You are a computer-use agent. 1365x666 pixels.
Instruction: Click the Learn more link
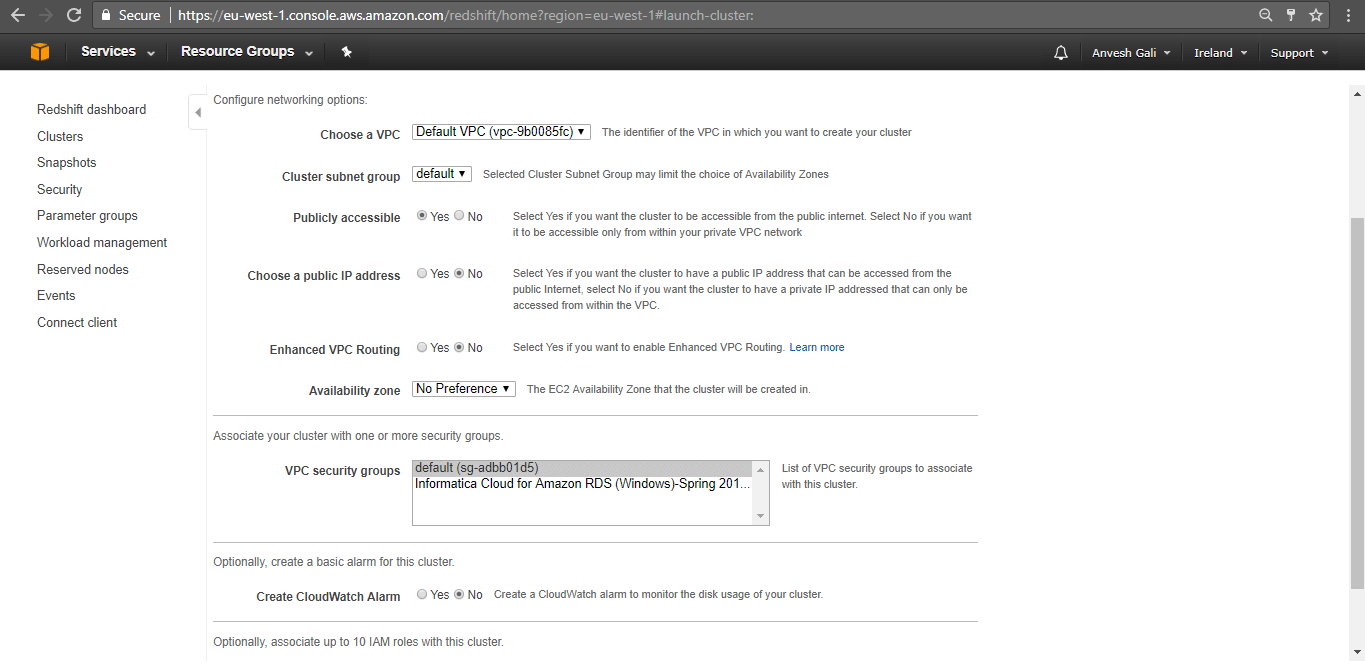[817, 347]
